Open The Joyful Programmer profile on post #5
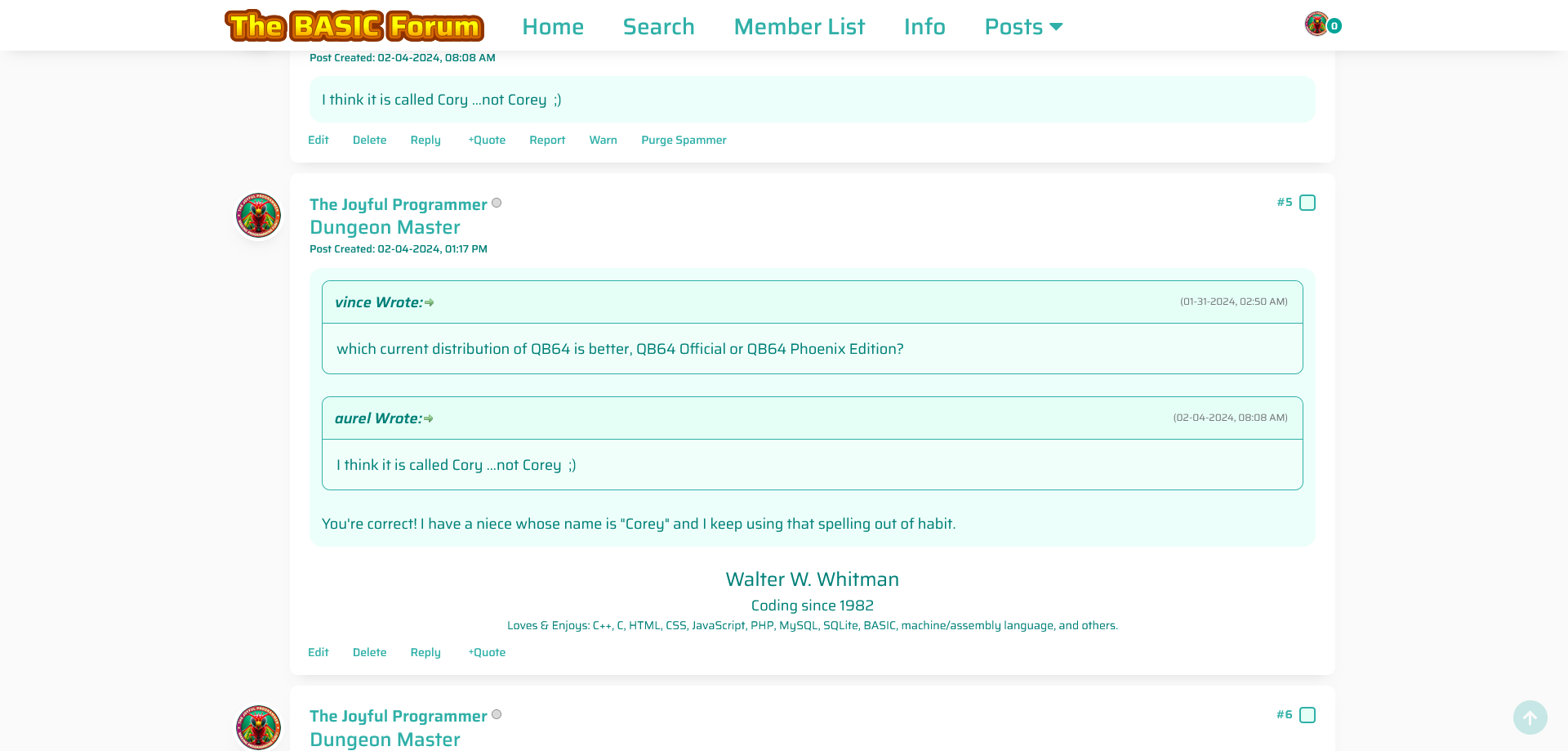1568x751 pixels. 398,204
